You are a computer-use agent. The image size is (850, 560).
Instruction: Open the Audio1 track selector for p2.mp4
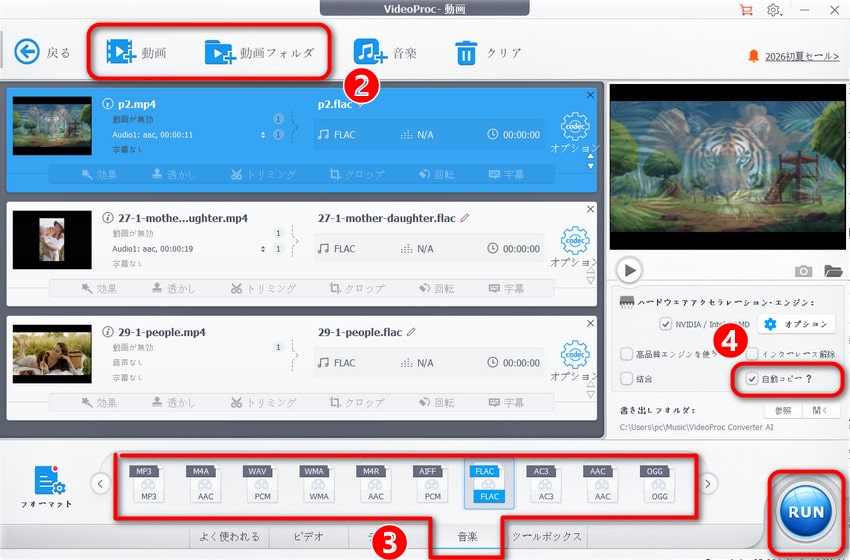coord(263,135)
